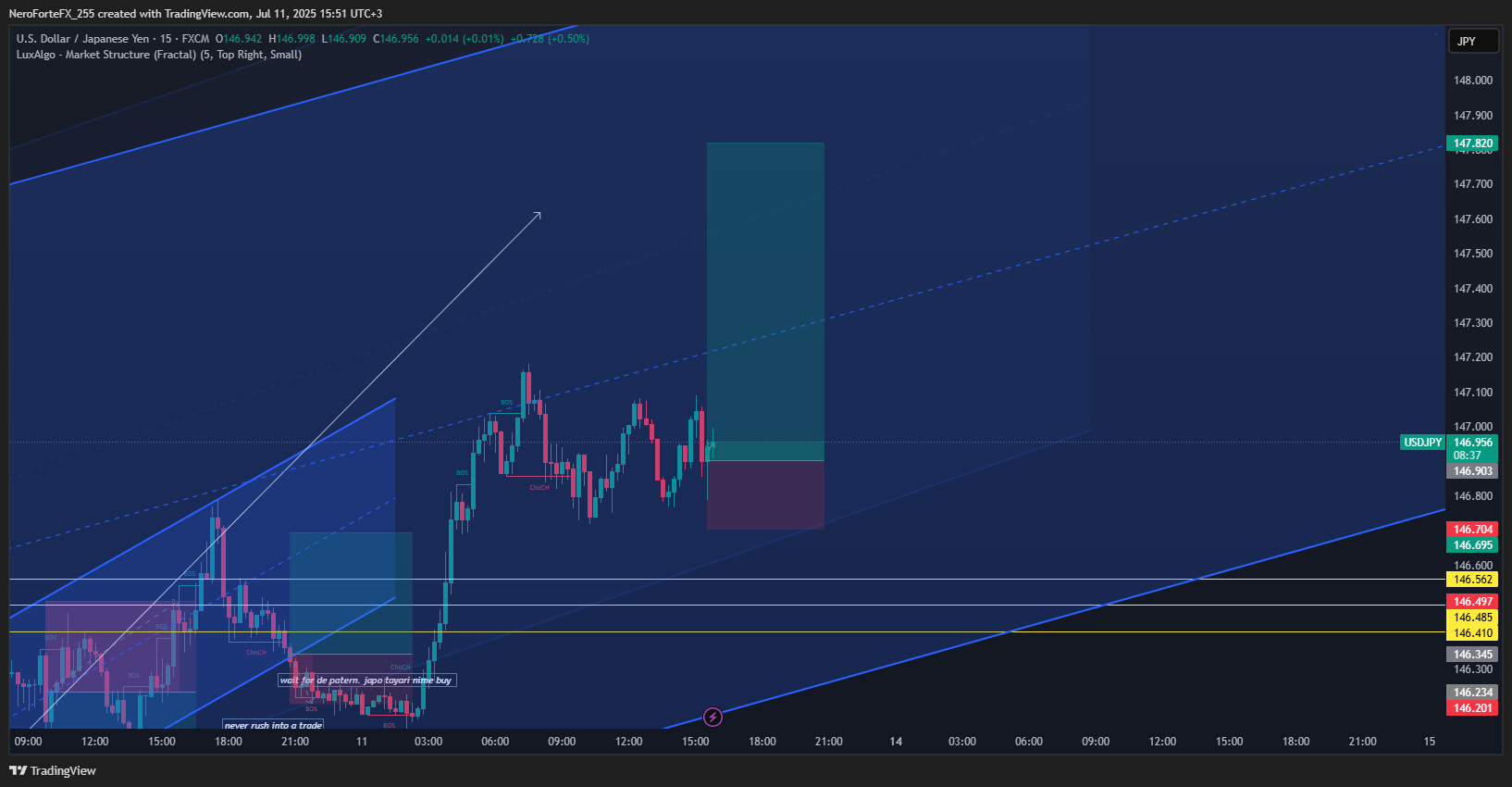Screen dimensions: 1512x787
Task: Click the open value O146.942 in legend
Action: point(239,39)
